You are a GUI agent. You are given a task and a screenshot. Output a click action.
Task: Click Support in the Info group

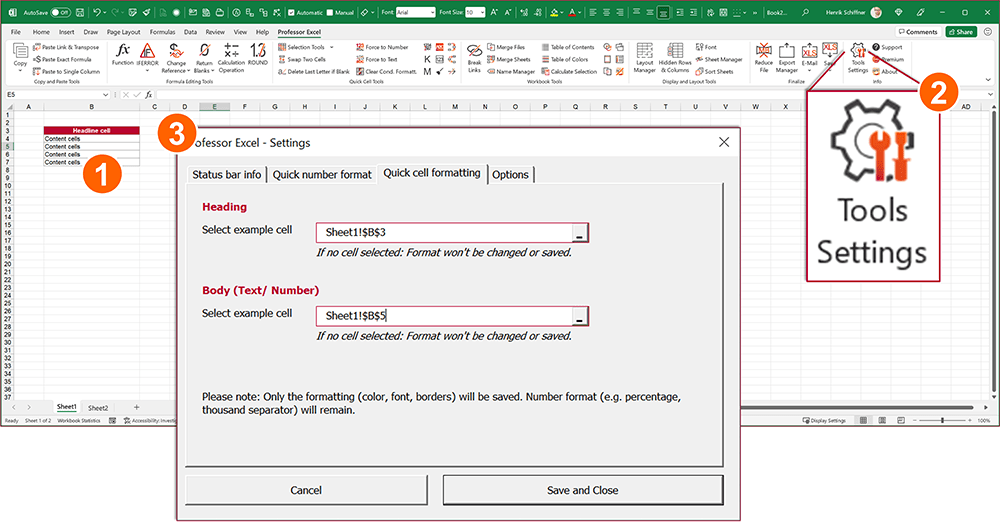point(887,47)
